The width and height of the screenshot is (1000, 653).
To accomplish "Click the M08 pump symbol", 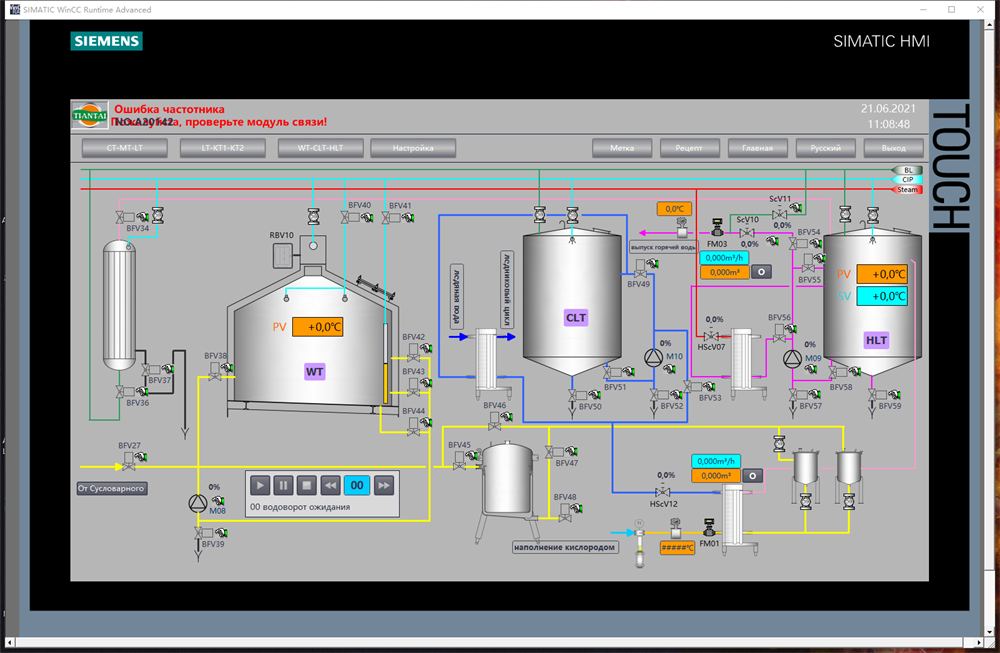I will coord(198,503).
